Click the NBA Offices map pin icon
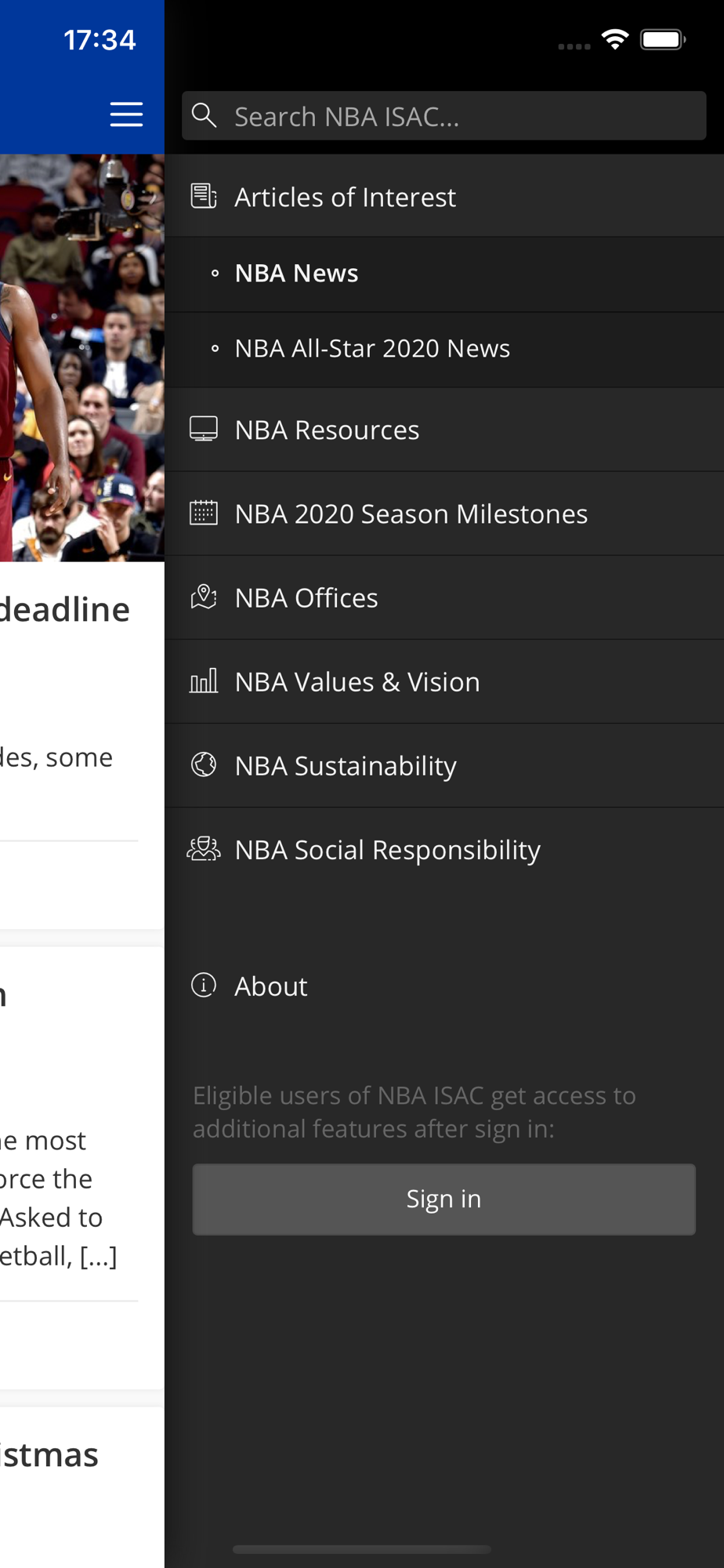The width and height of the screenshot is (724, 1568). tap(204, 597)
